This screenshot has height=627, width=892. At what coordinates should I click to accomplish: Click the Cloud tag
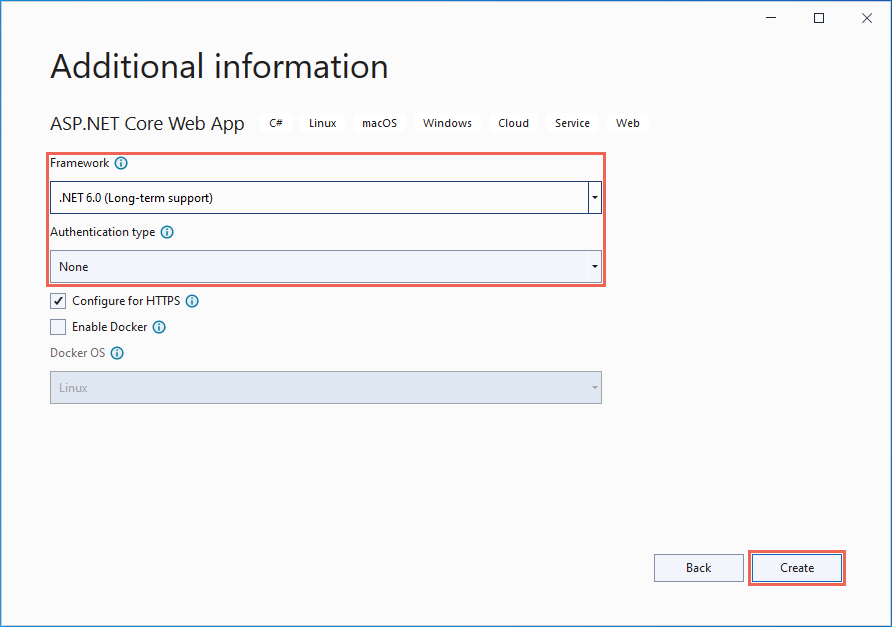pos(513,123)
